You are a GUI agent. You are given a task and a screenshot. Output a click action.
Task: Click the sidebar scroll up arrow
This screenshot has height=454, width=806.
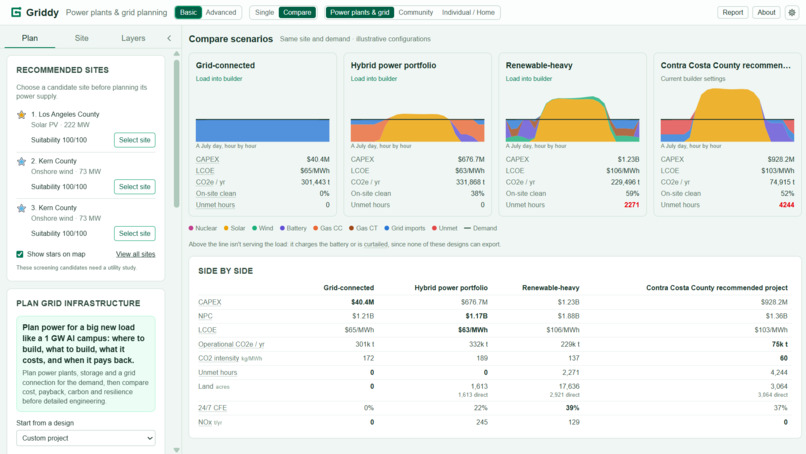tap(176, 53)
